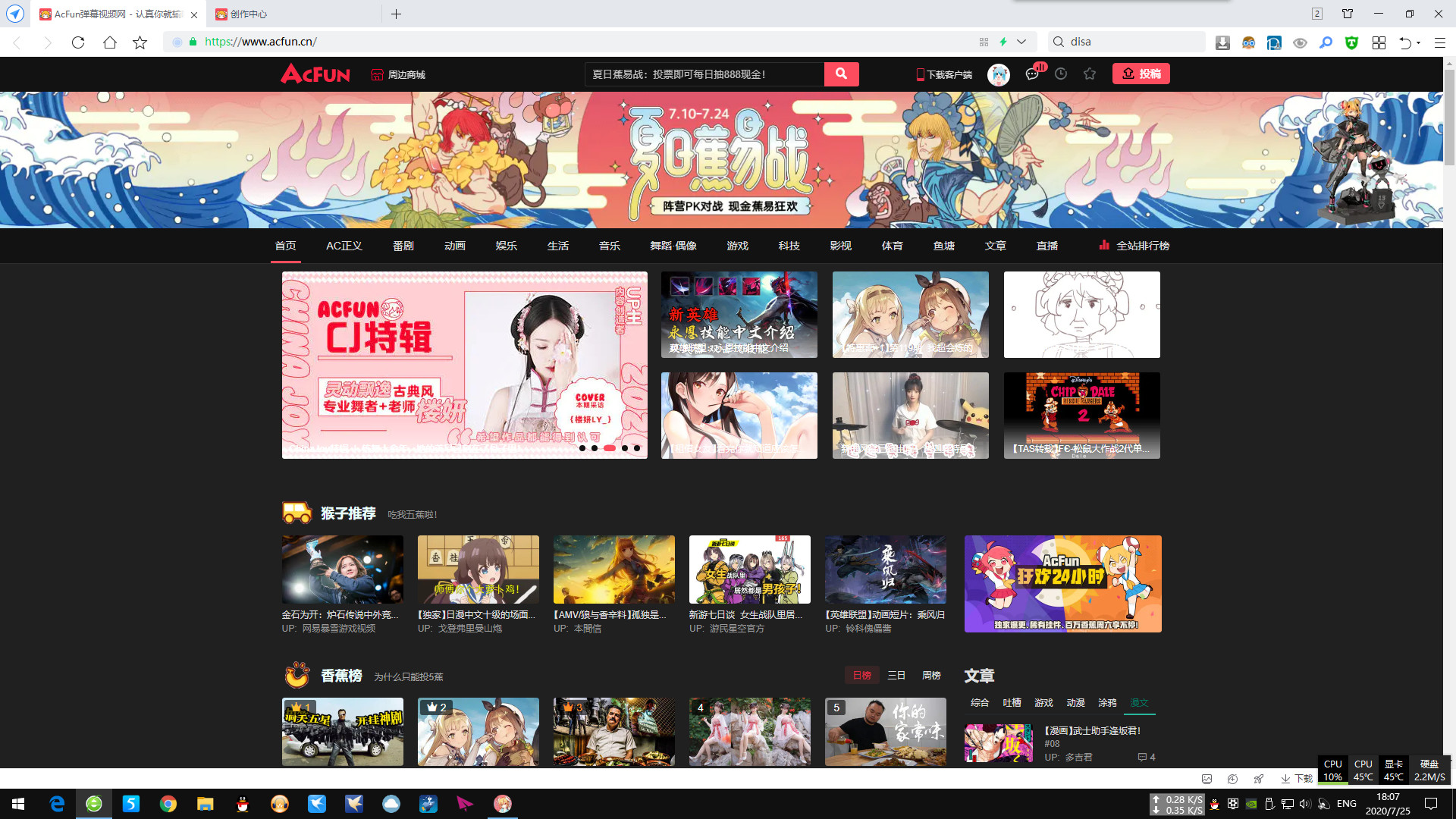Image resolution: width=1456 pixels, height=819 pixels.
Task: Click the status bar rocket accelerator icon
Action: (x=1259, y=779)
